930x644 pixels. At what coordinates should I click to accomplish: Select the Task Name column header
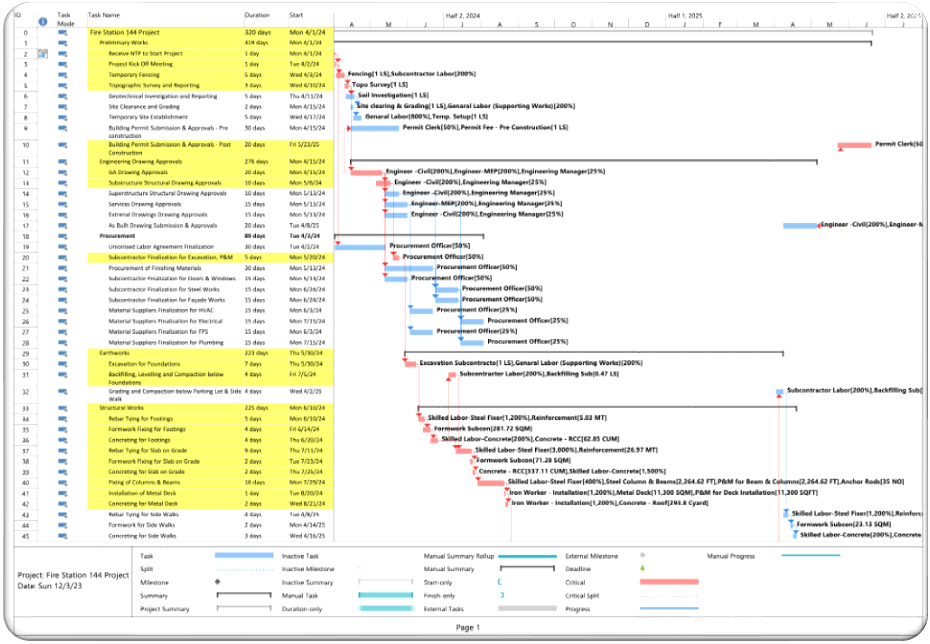pyautogui.click(x=104, y=16)
